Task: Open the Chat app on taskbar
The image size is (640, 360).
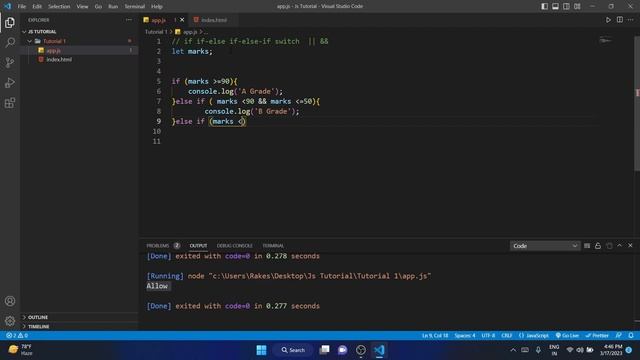Action: [342, 350]
